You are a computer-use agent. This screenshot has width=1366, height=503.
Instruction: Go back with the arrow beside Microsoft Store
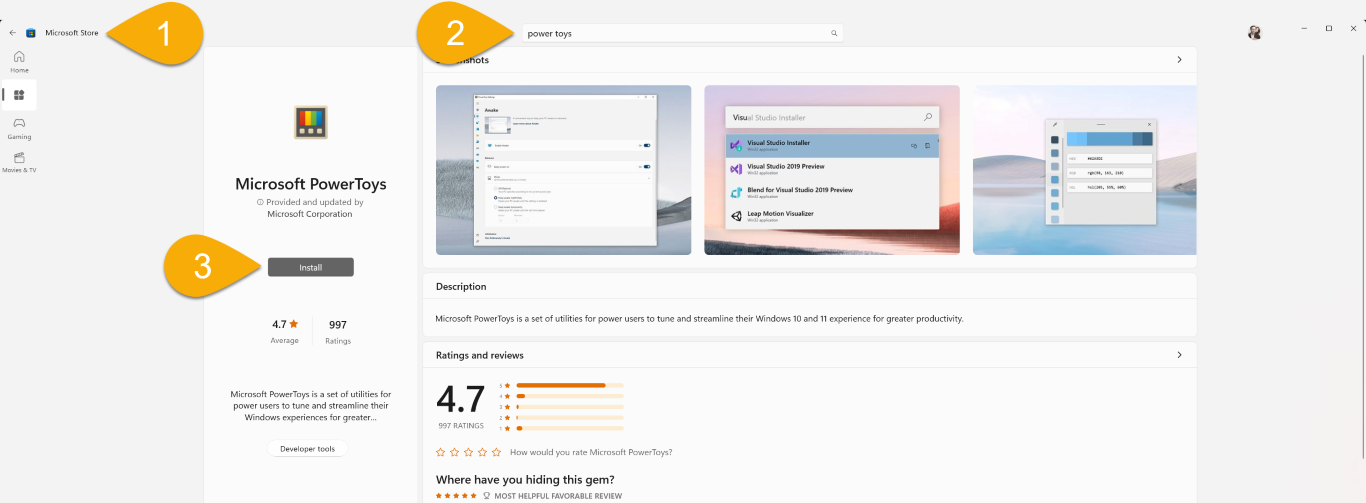[x=12, y=33]
